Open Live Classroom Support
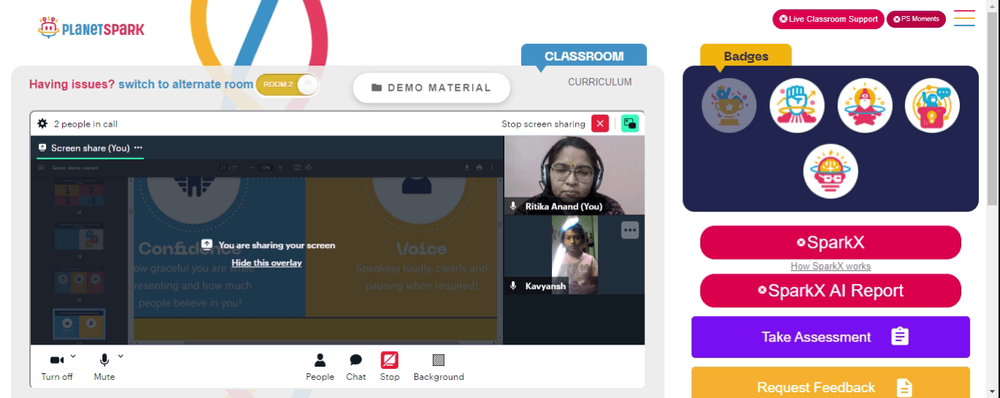 (x=828, y=19)
